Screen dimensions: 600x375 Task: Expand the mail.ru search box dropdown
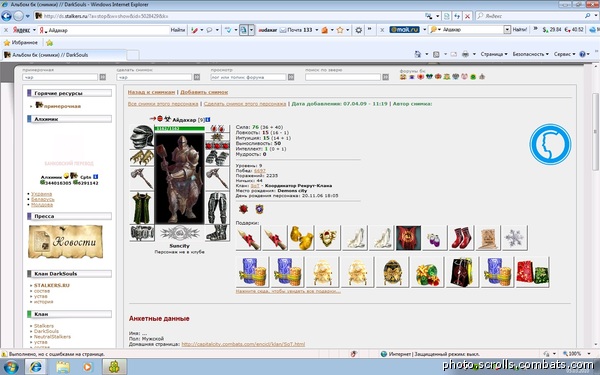[x=507, y=29]
